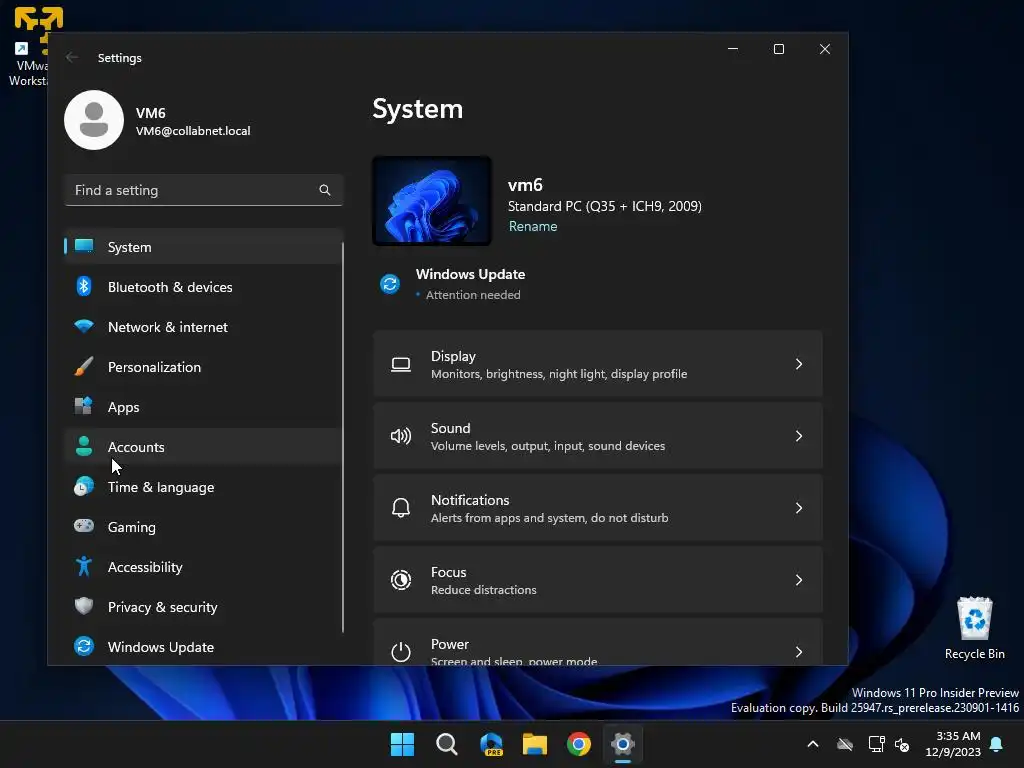Expand Sound settings chevron
The width and height of the screenshot is (1024, 768).
point(799,436)
